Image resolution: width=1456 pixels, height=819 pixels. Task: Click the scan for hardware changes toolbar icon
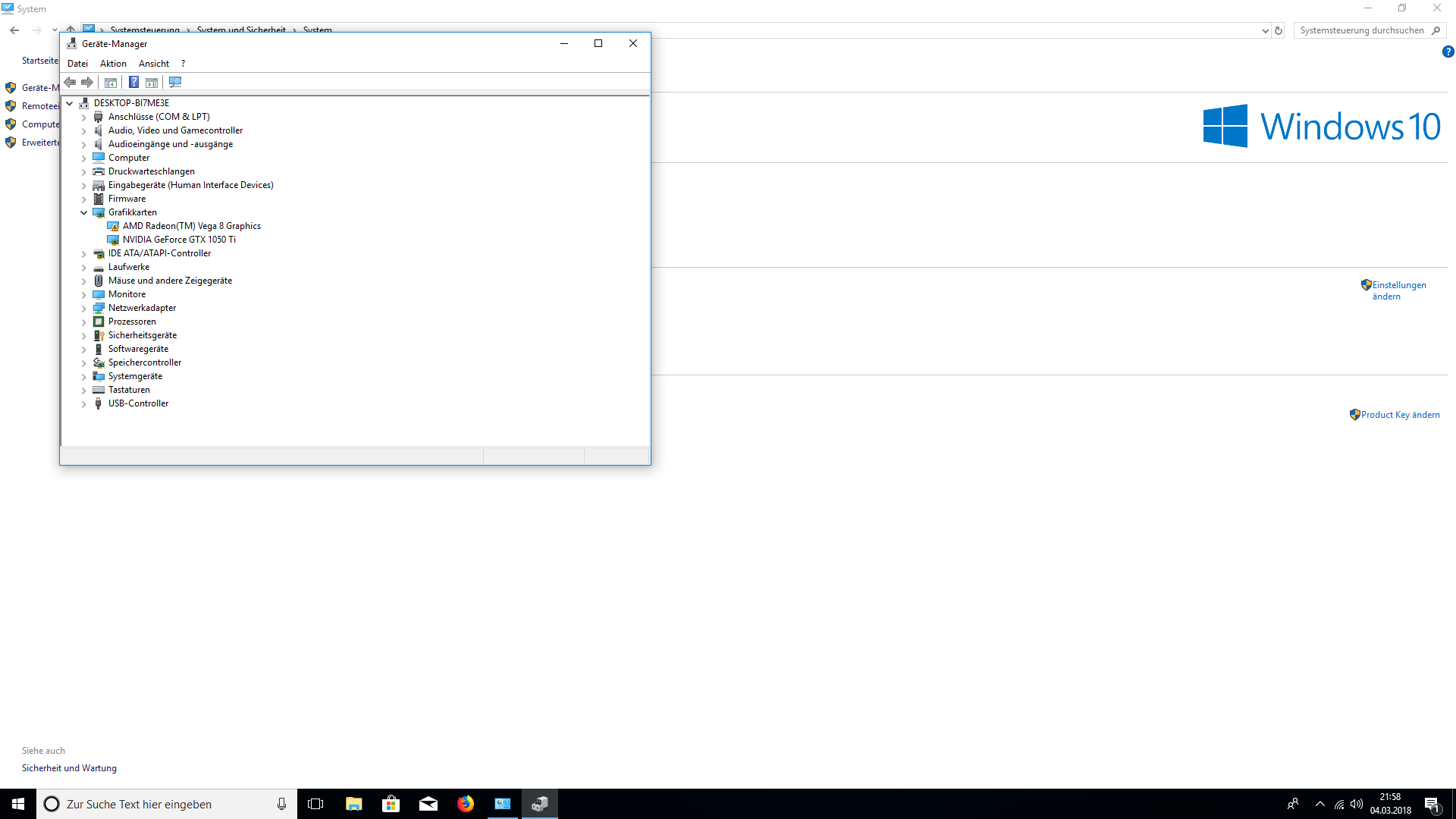175,82
